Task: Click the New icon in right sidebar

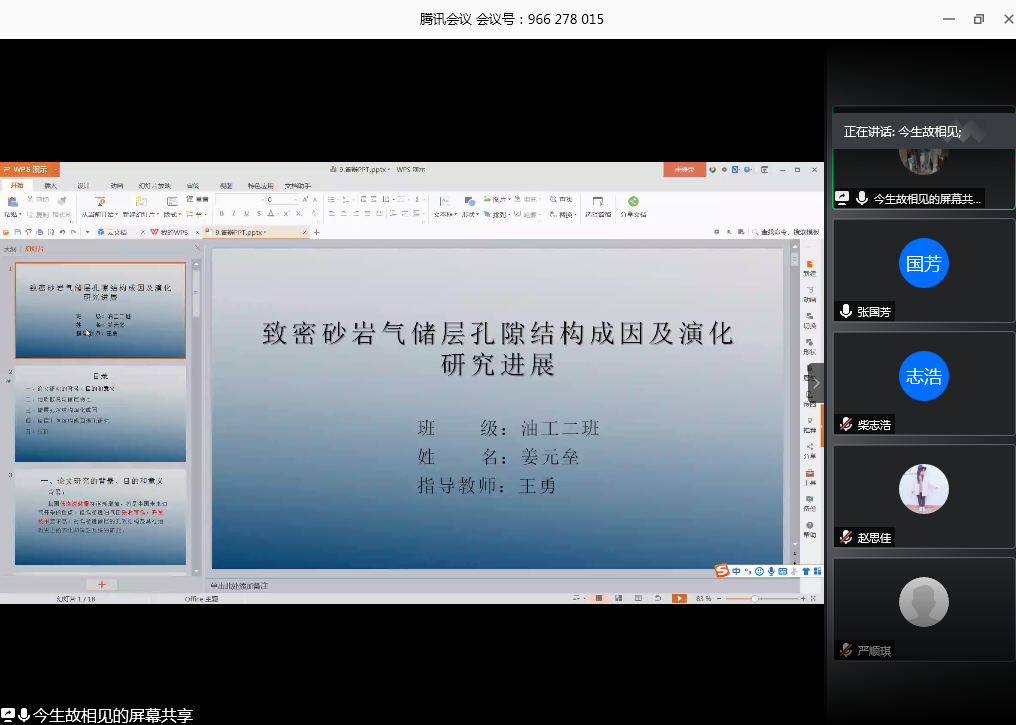Action: click(809, 266)
